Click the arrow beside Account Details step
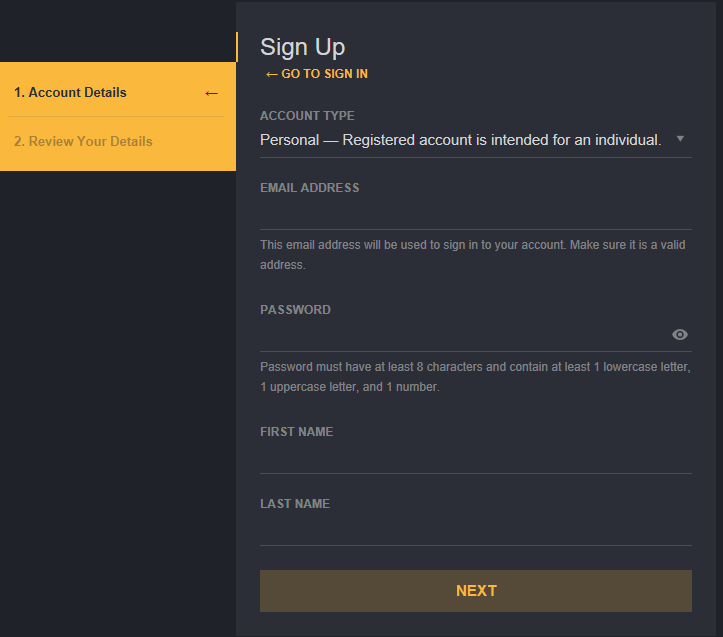The image size is (723, 637). coord(211,93)
